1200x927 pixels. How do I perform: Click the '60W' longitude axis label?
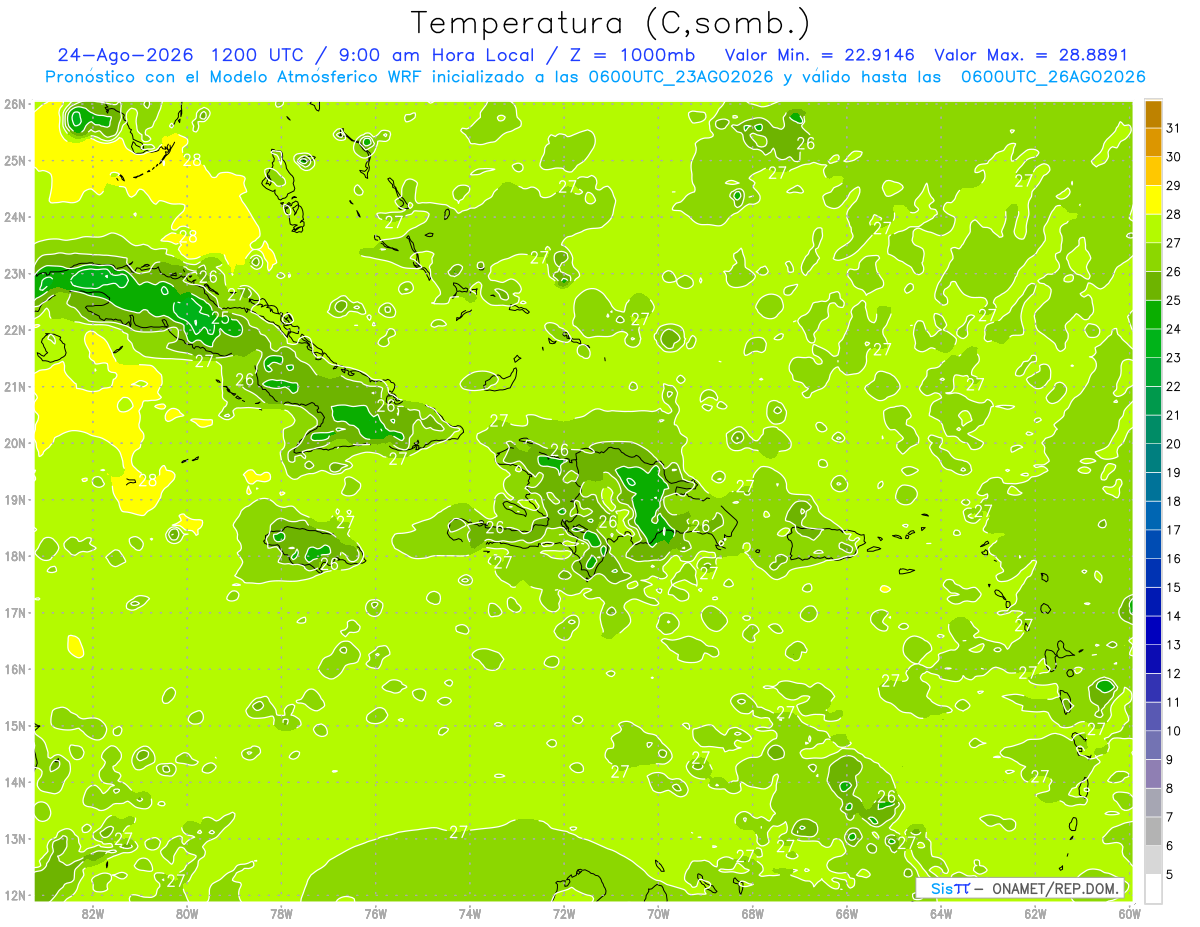pyautogui.click(x=1129, y=912)
